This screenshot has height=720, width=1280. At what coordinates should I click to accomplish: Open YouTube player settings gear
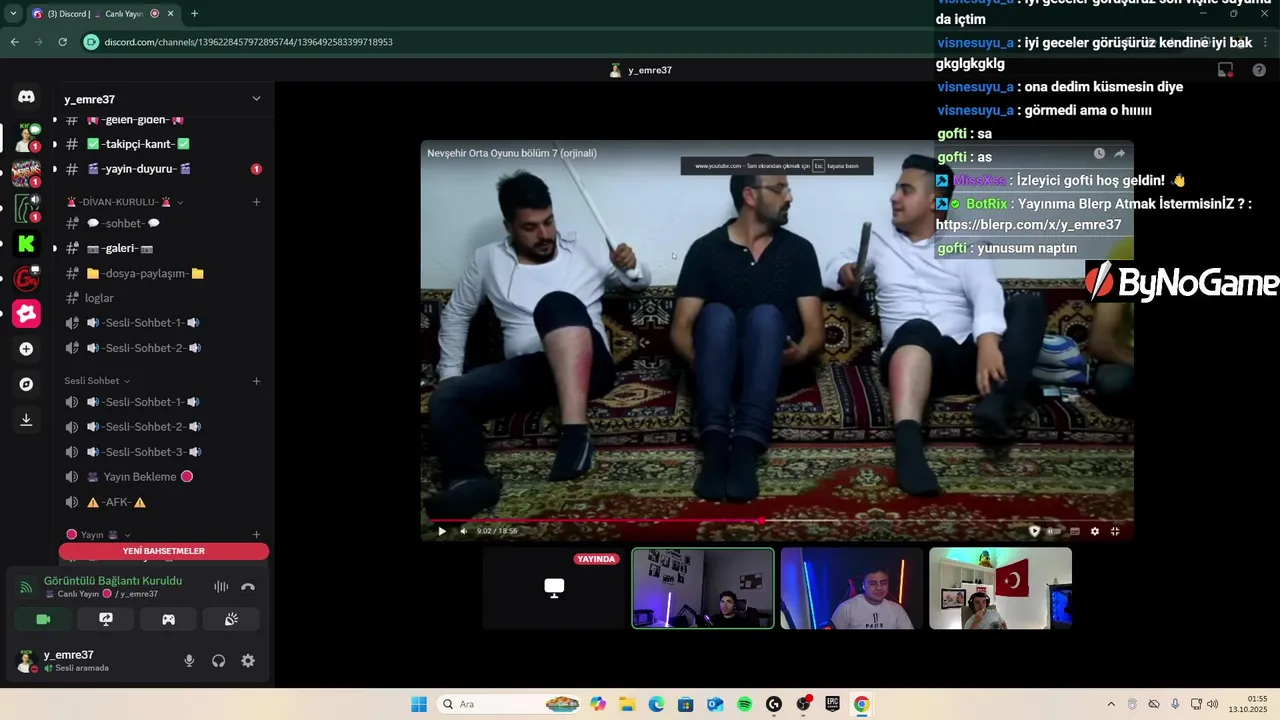(x=1095, y=531)
